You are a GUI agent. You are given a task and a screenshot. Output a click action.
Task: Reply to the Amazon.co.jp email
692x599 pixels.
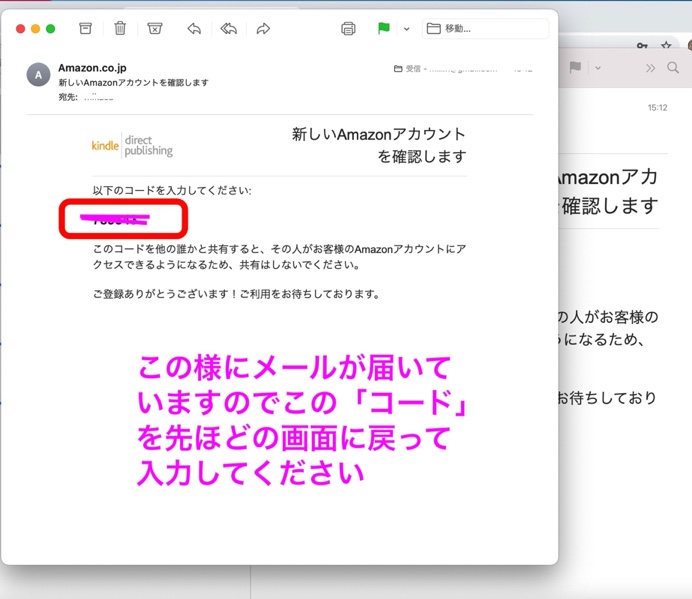[194, 29]
